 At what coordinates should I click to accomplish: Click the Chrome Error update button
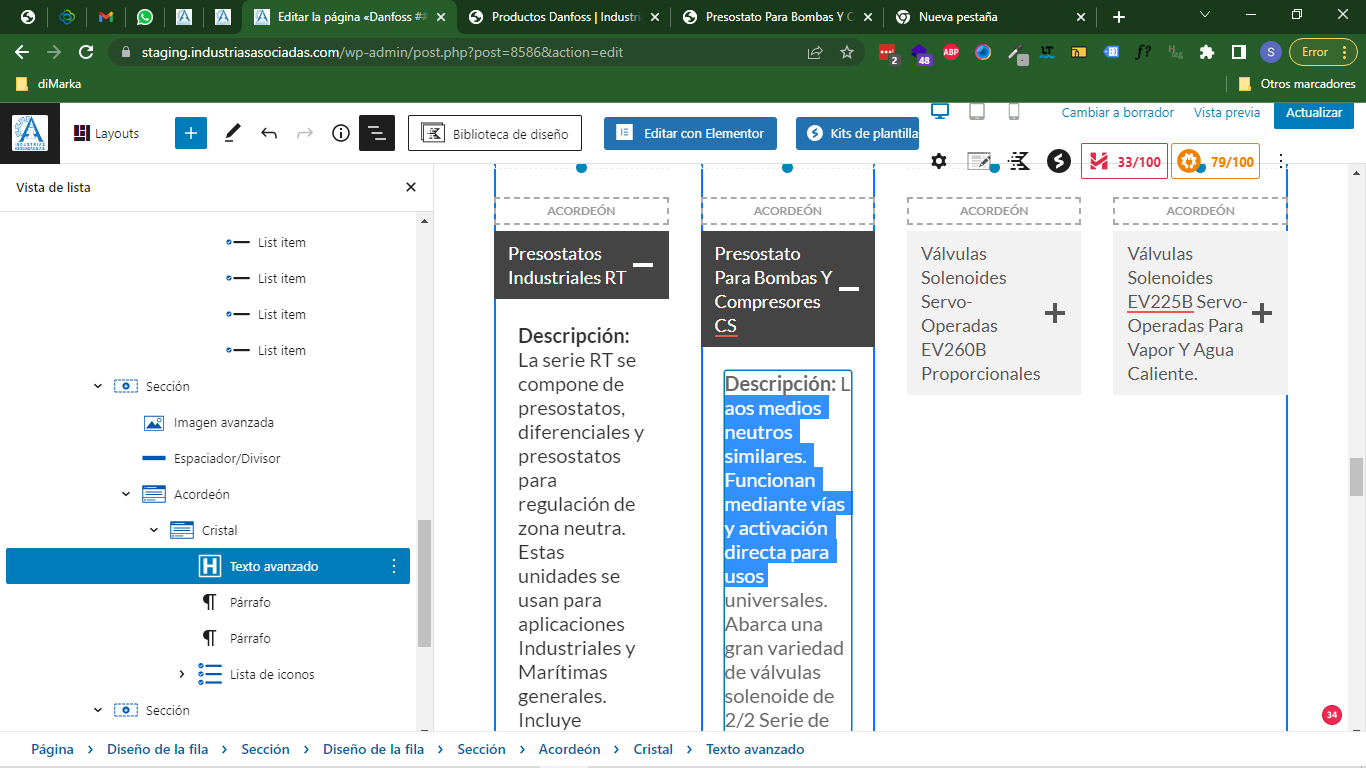tap(1323, 52)
